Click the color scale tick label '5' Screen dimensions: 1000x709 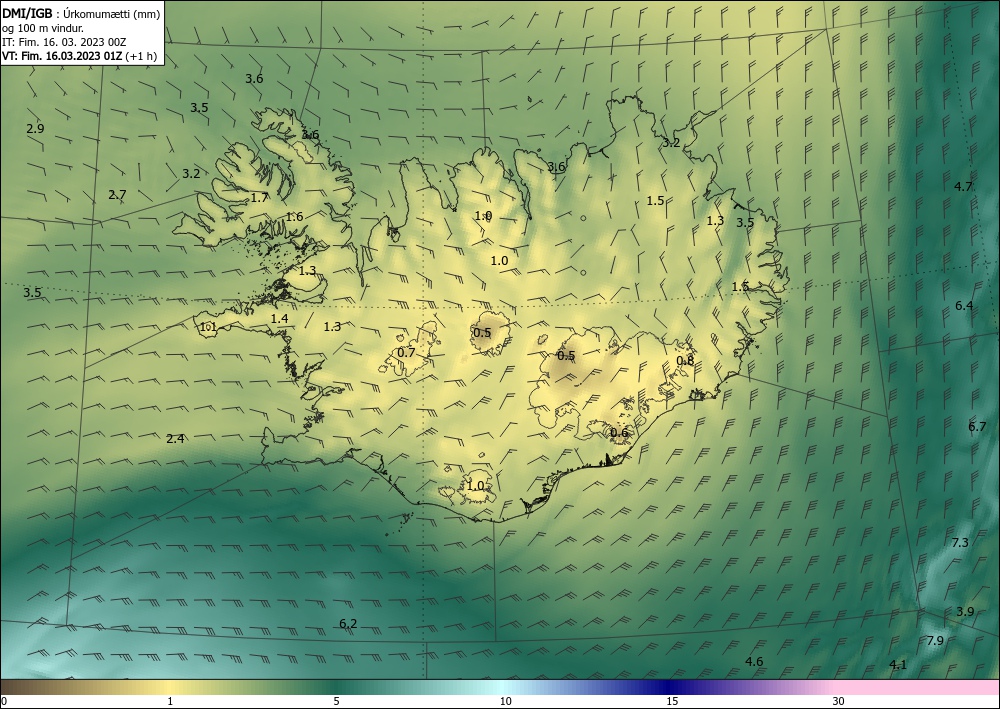336,702
